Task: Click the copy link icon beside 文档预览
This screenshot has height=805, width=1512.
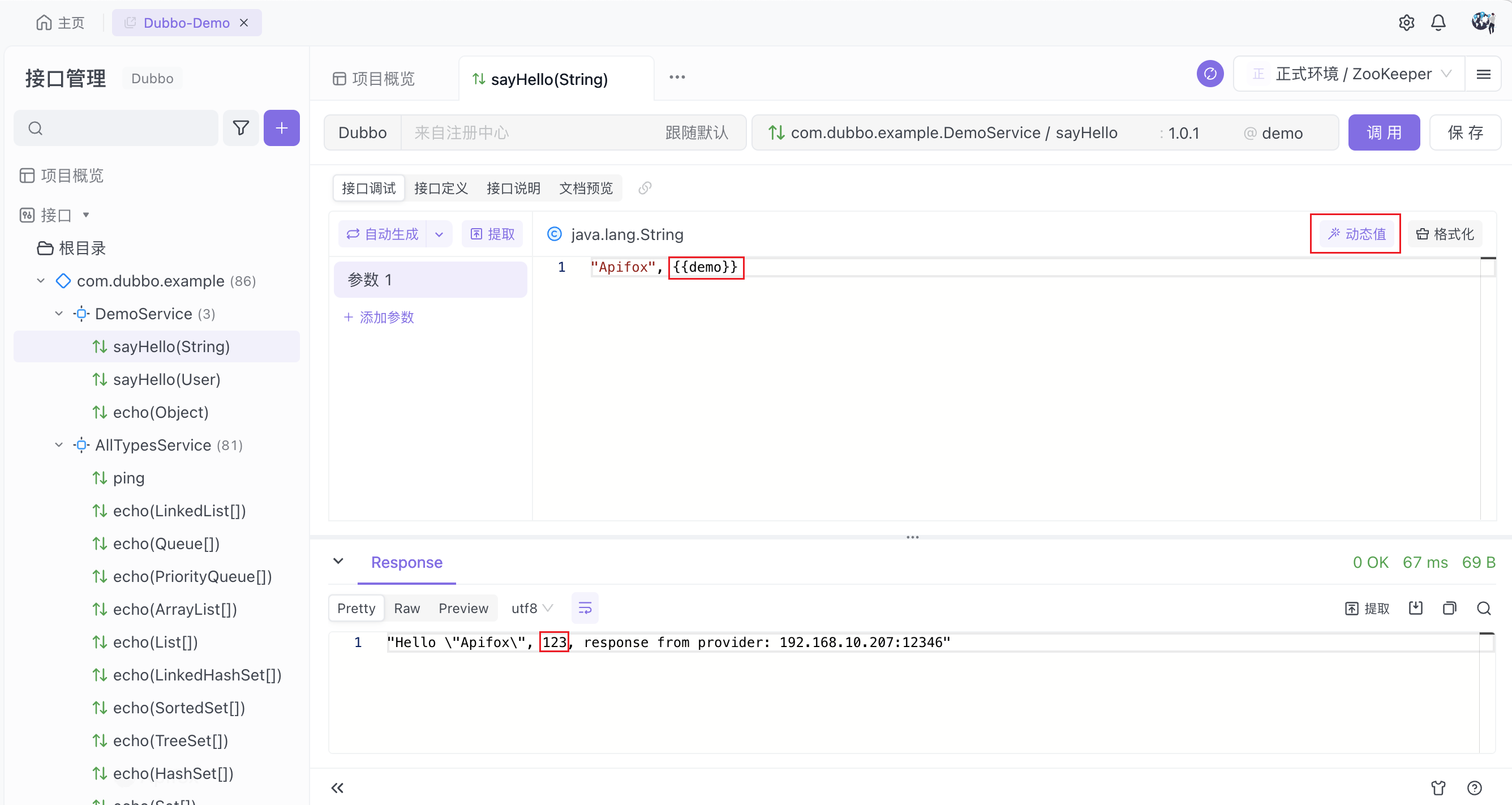Action: click(645, 188)
